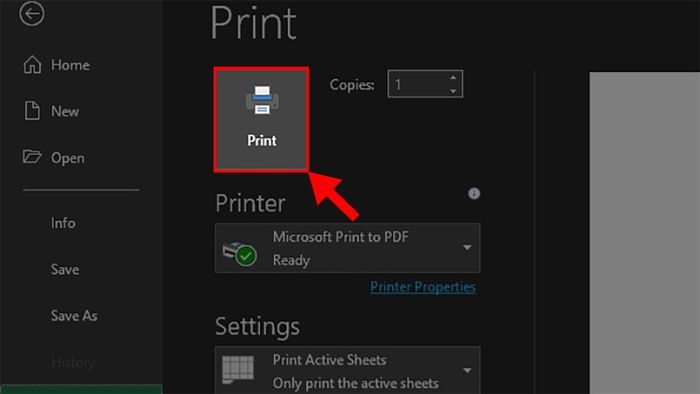Click the Home house icon
This screenshot has width=700, height=394.
[x=32, y=65]
